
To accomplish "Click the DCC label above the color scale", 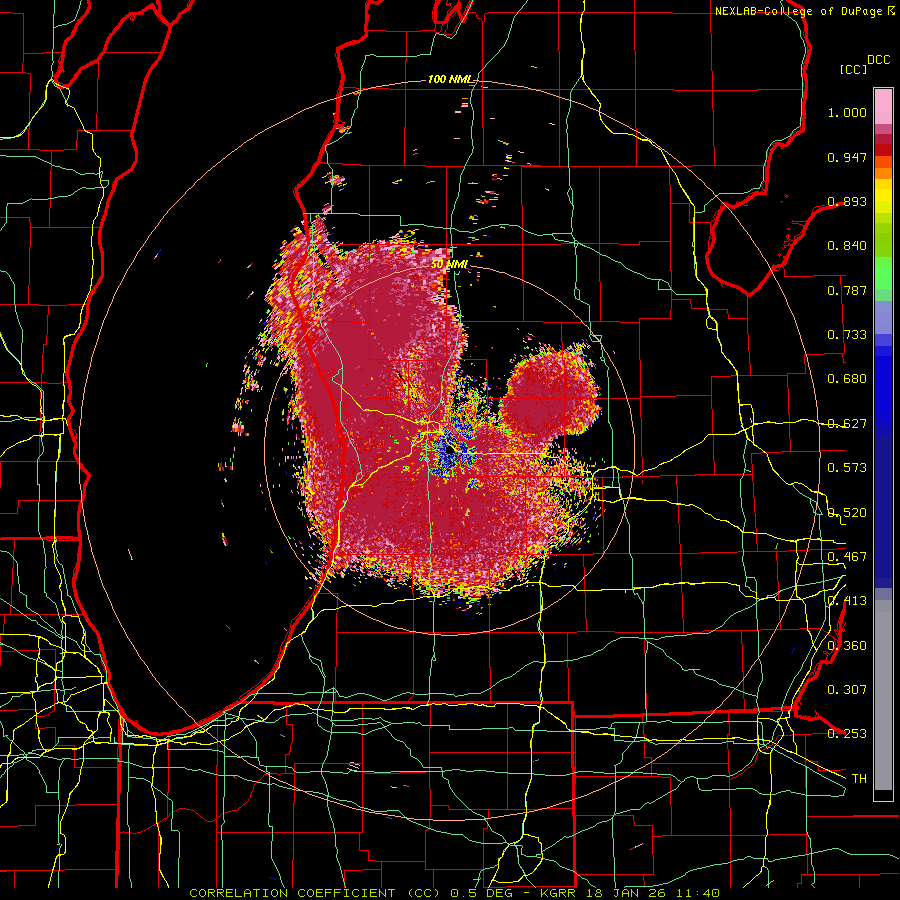I will [878, 60].
